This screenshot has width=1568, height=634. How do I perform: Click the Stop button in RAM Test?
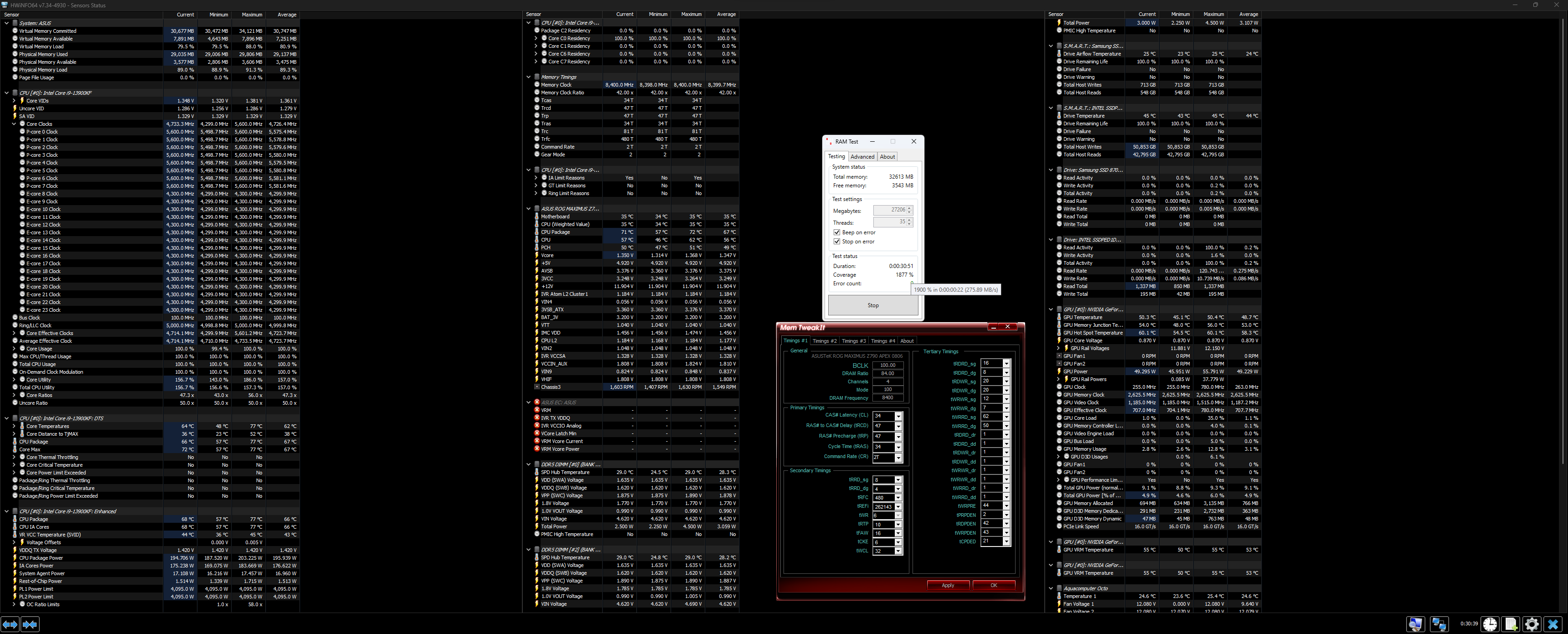pos(873,305)
